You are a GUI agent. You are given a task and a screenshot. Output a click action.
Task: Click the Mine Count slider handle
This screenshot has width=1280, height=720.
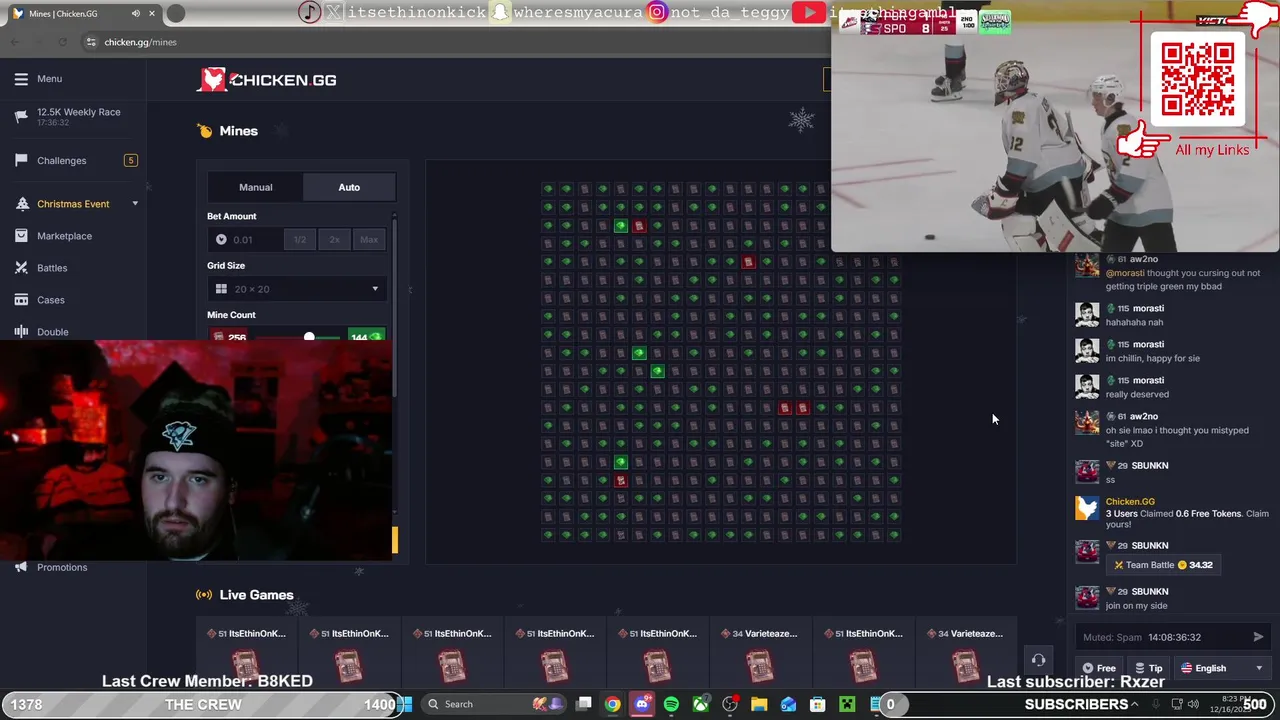309,337
